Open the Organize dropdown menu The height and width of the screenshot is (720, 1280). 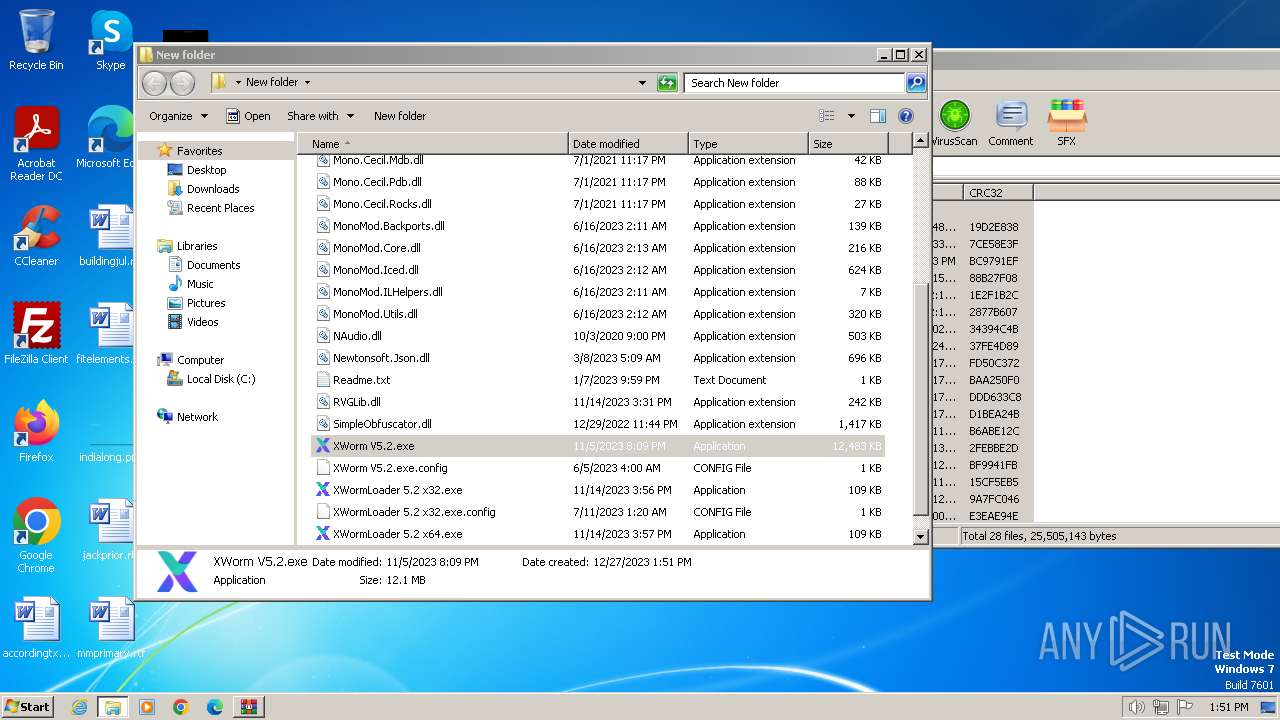pyautogui.click(x=178, y=116)
